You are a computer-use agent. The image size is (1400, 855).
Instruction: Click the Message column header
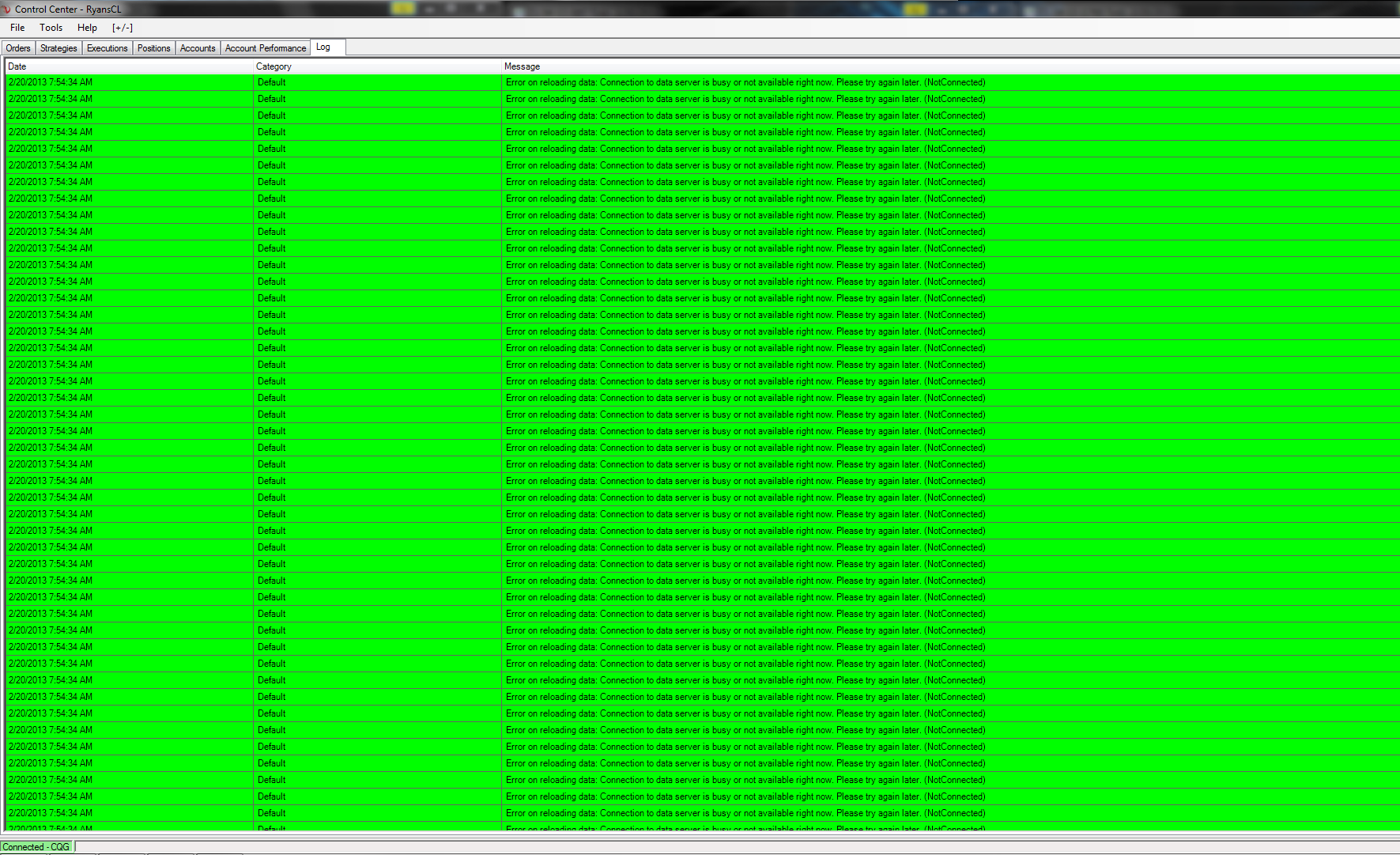click(950, 66)
